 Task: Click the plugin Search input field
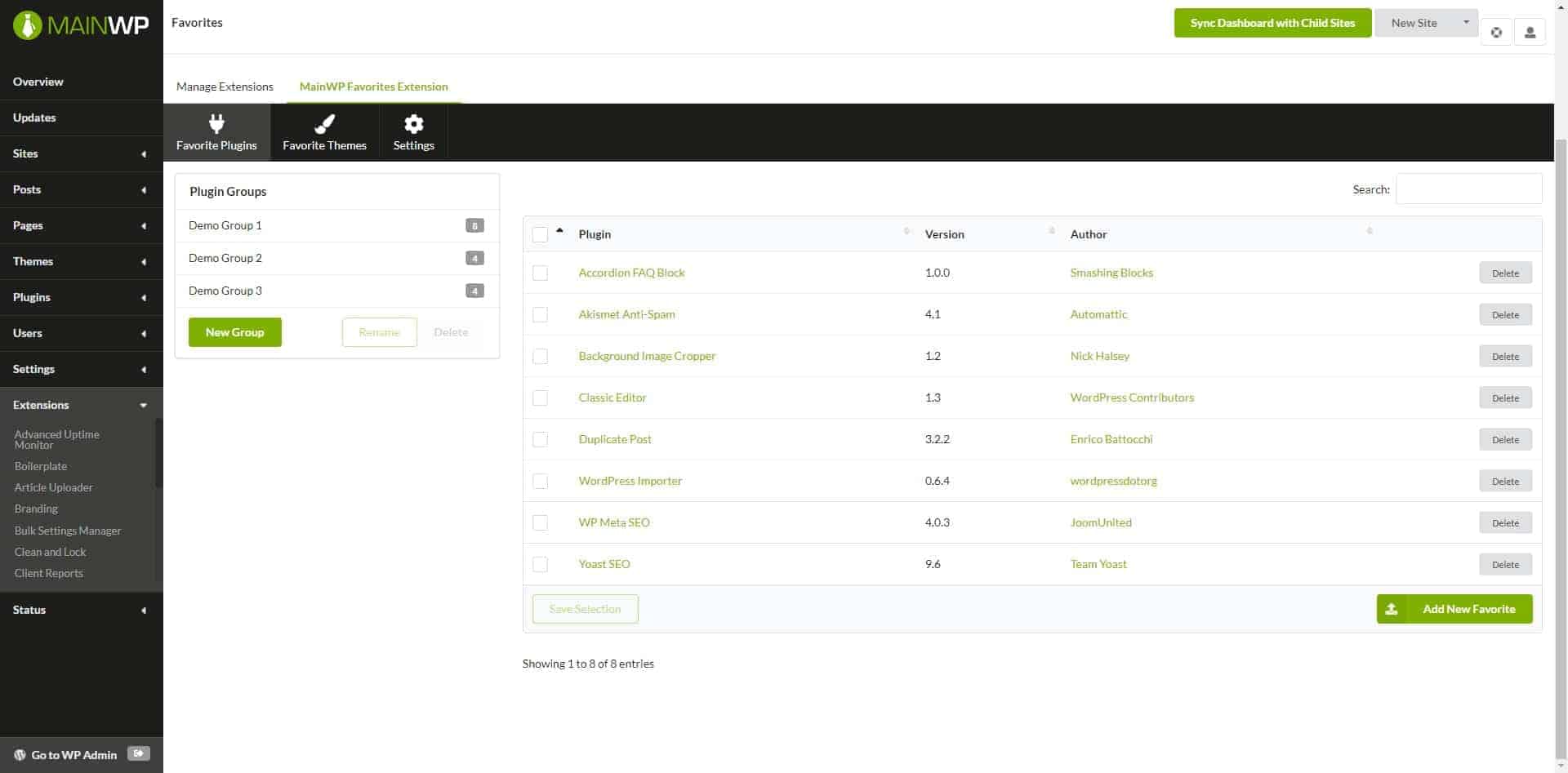coord(1468,189)
